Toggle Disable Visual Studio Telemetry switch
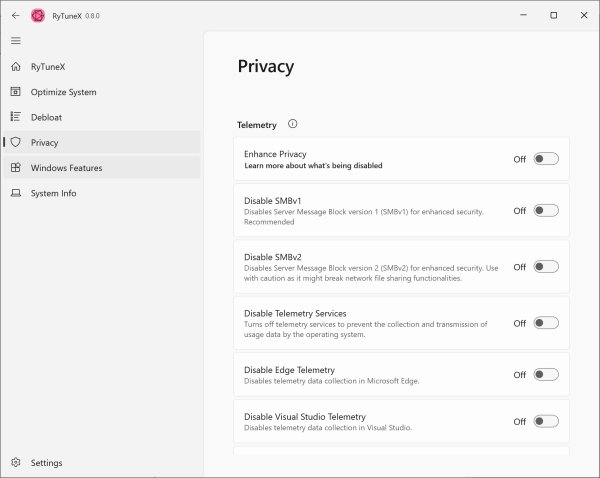 click(x=546, y=422)
